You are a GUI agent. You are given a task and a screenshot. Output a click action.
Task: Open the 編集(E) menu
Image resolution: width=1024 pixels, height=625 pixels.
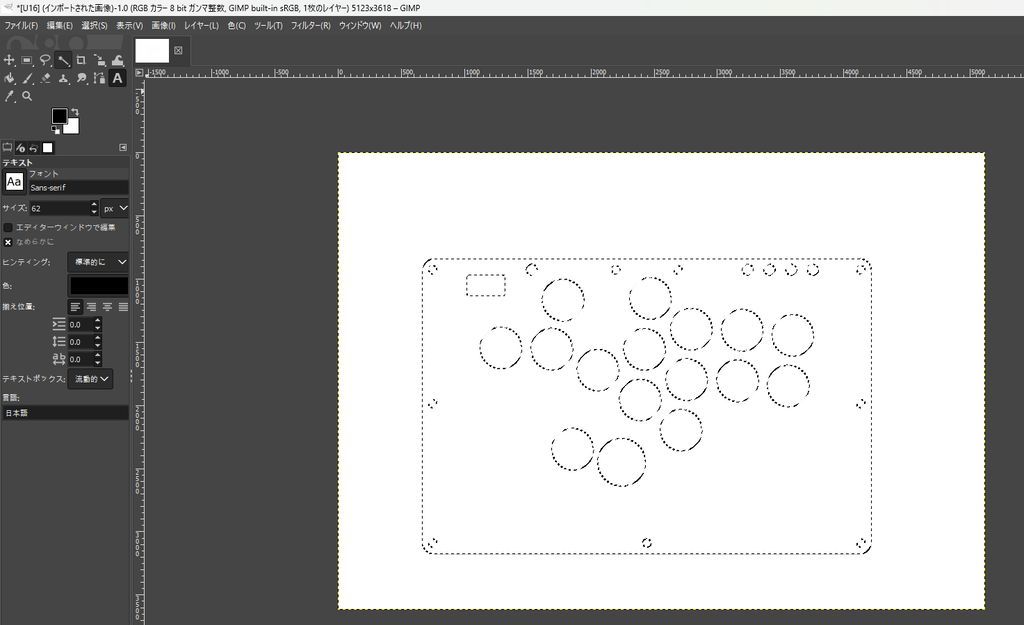click(59, 25)
